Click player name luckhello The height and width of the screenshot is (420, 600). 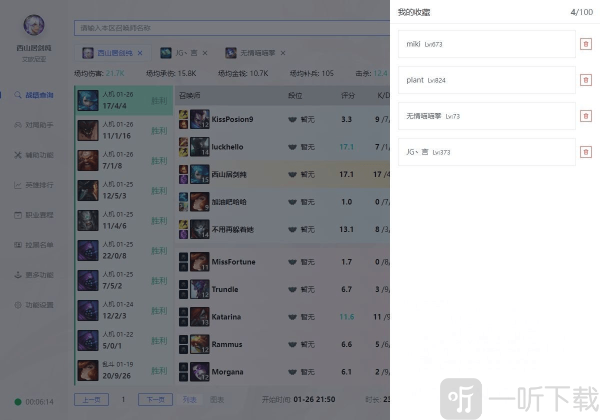[227, 147]
